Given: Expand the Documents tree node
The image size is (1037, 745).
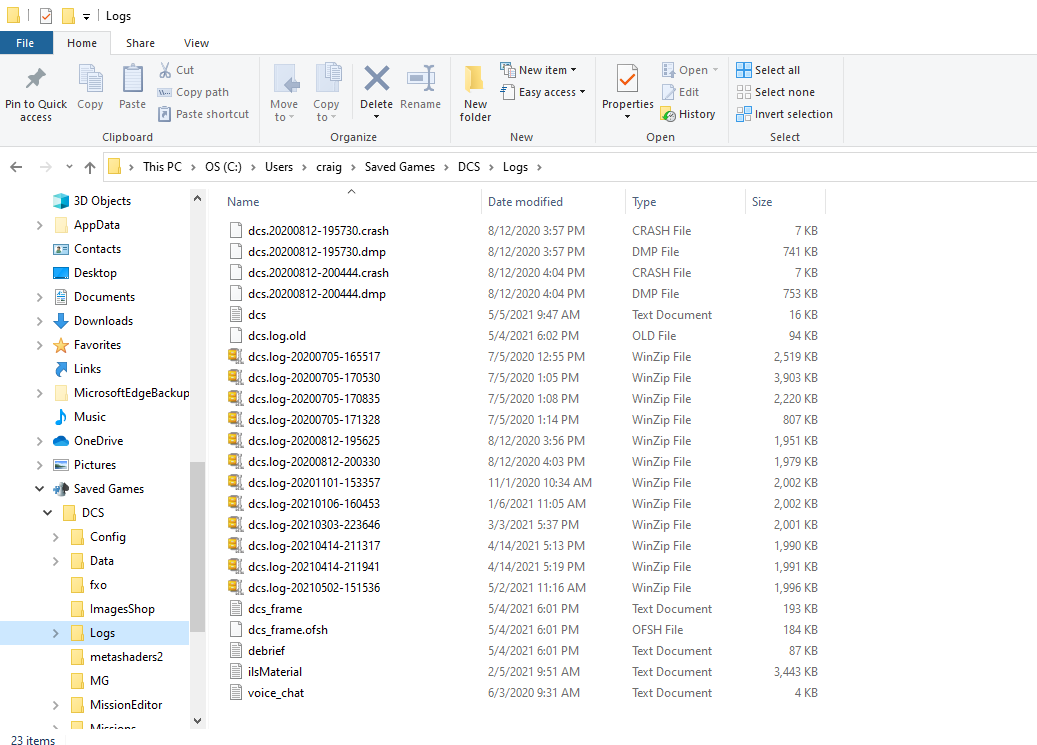Looking at the screenshot, I should 40,297.
